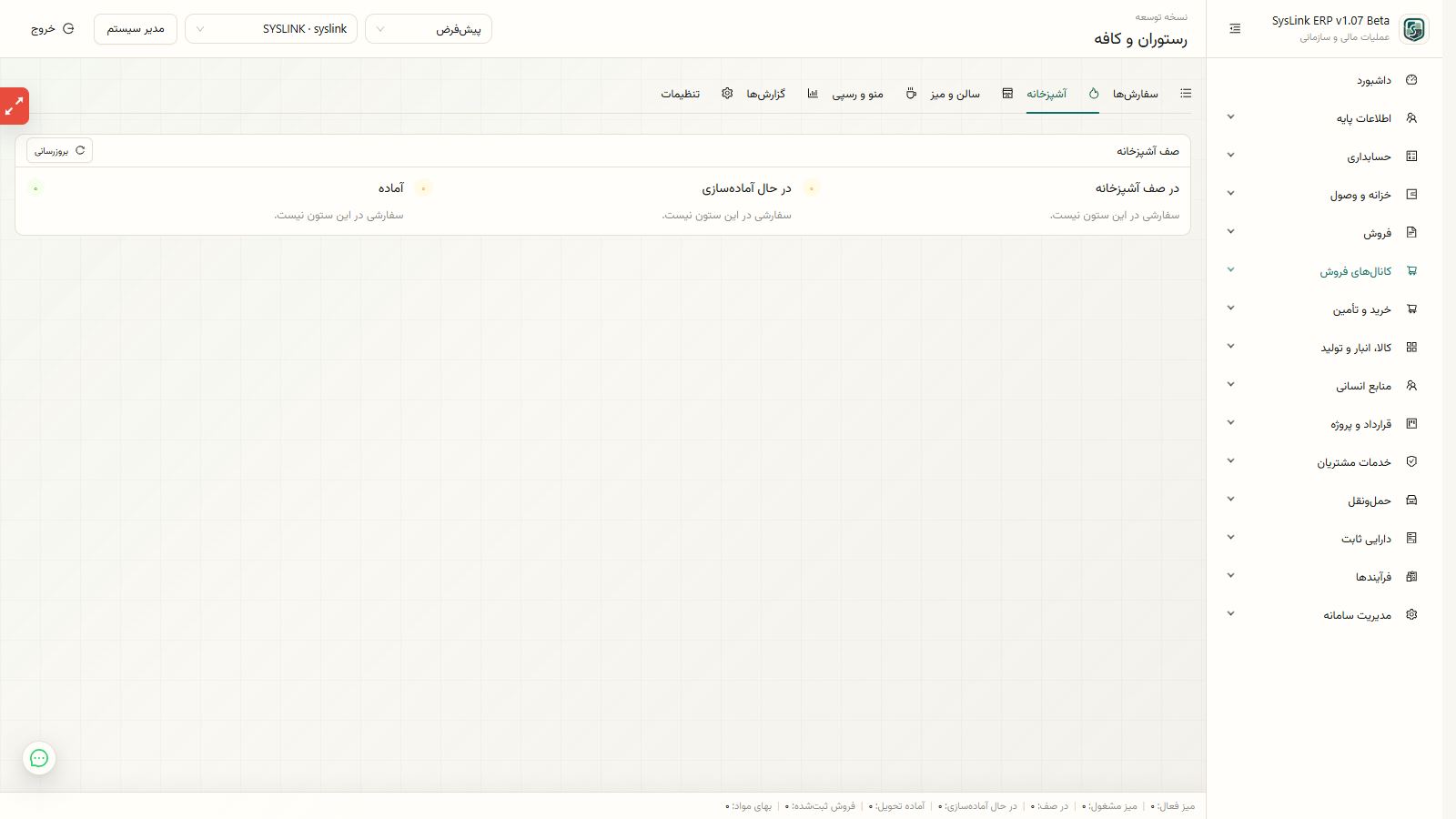The height and width of the screenshot is (819, 1456).
Task: Toggle the کانال‌های فروش chevron
Action: coord(1230,269)
